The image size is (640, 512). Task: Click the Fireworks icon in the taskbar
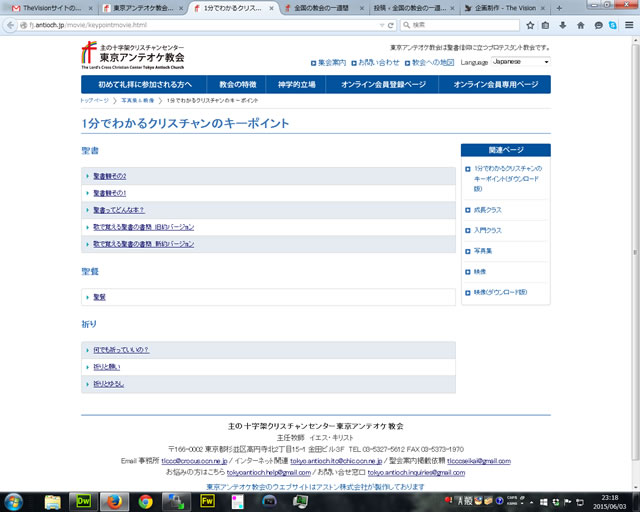point(209,500)
